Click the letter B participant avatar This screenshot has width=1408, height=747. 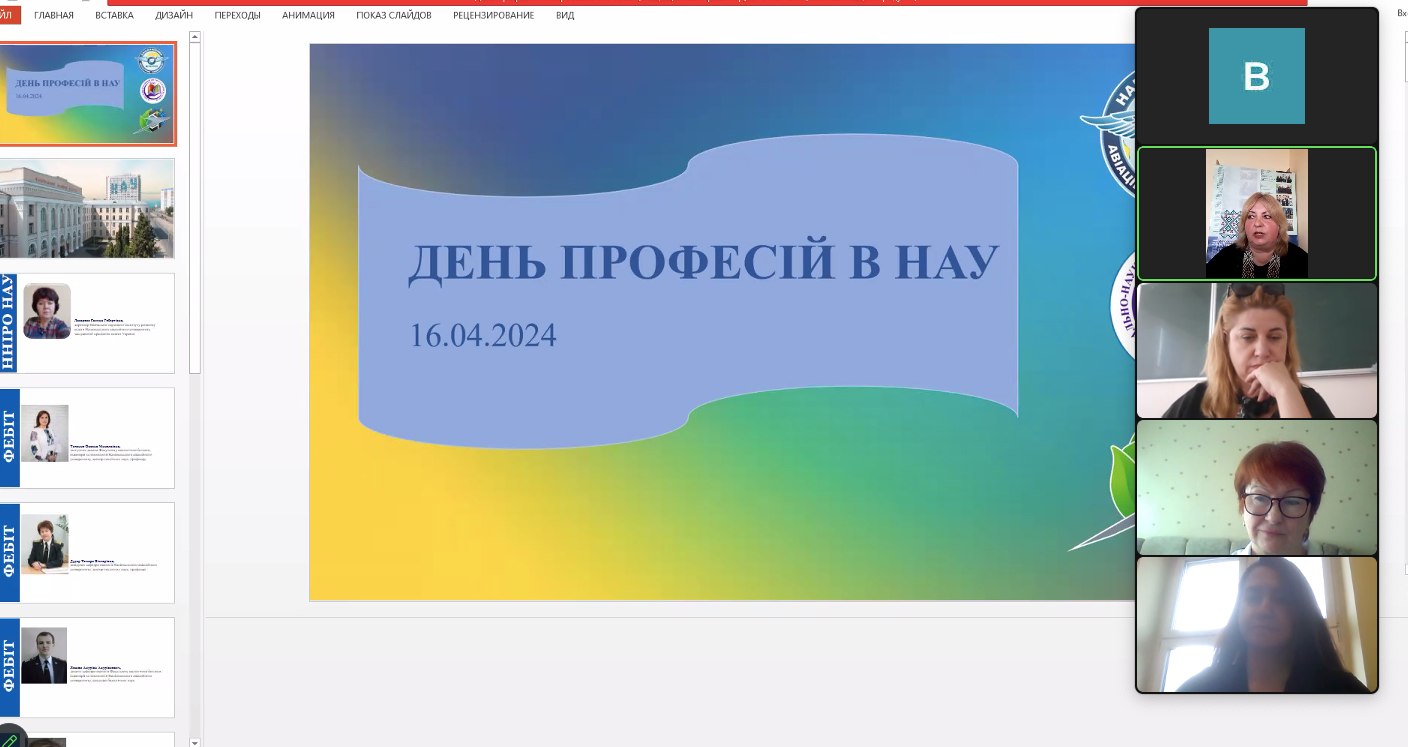point(1256,76)
